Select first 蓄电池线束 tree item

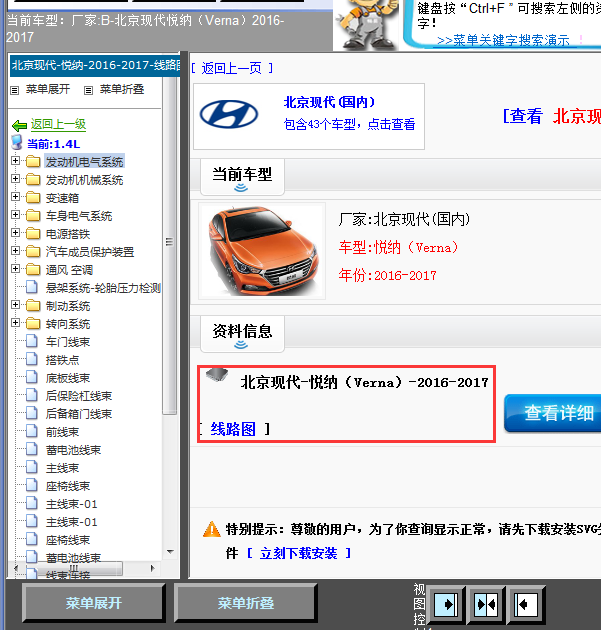pyautogui.click(x=73, y=450)
